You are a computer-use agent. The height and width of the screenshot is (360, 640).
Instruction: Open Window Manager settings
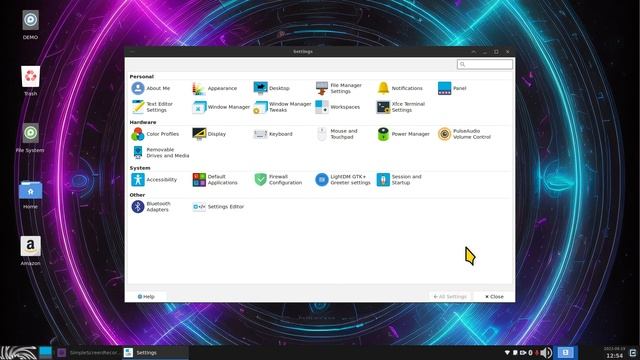point(221,107)
